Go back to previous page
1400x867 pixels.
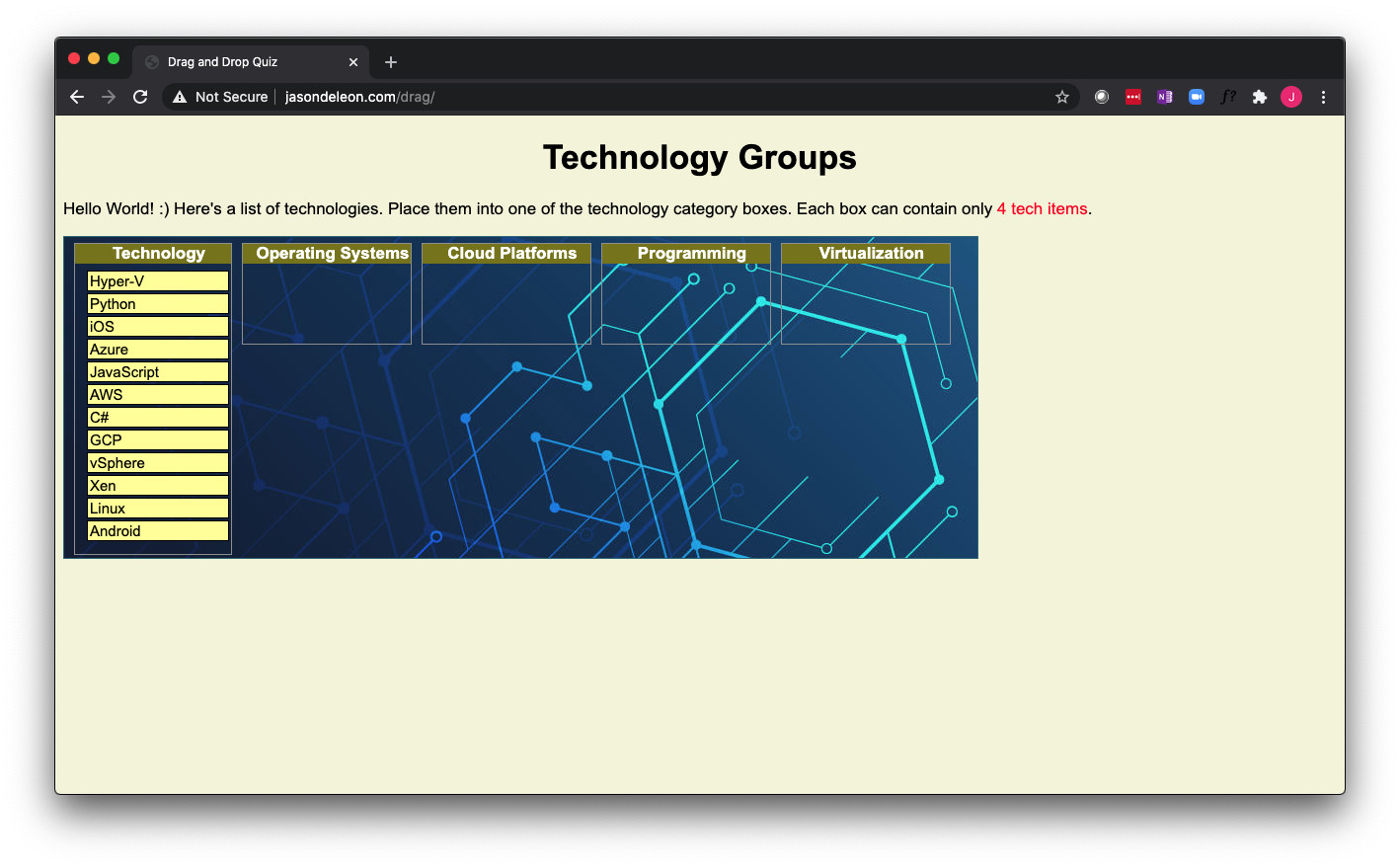point(77,97)
